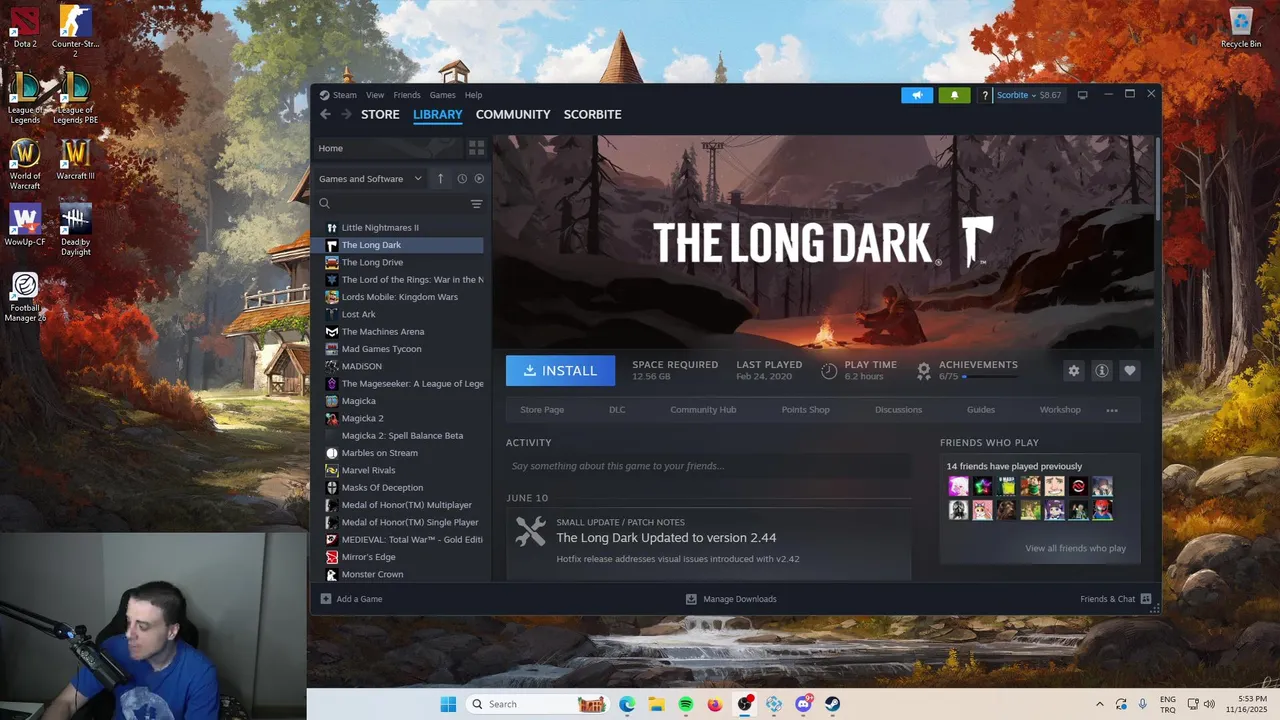Go to the STORE tab
The height and width of the screenshot is (720, 1280).
[x=380, y=114]
